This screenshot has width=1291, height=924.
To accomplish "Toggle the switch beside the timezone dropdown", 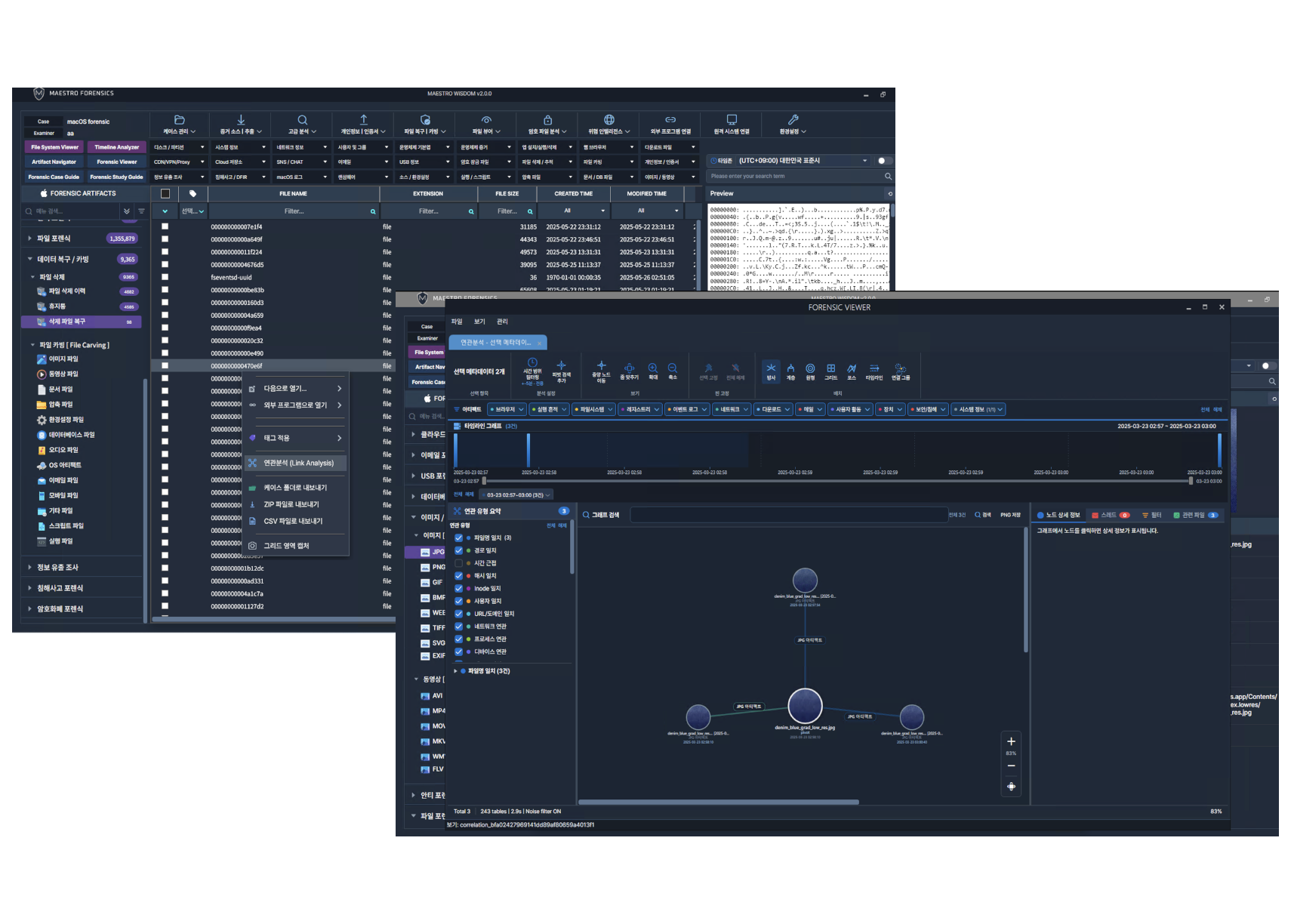I will click(884, 161).
